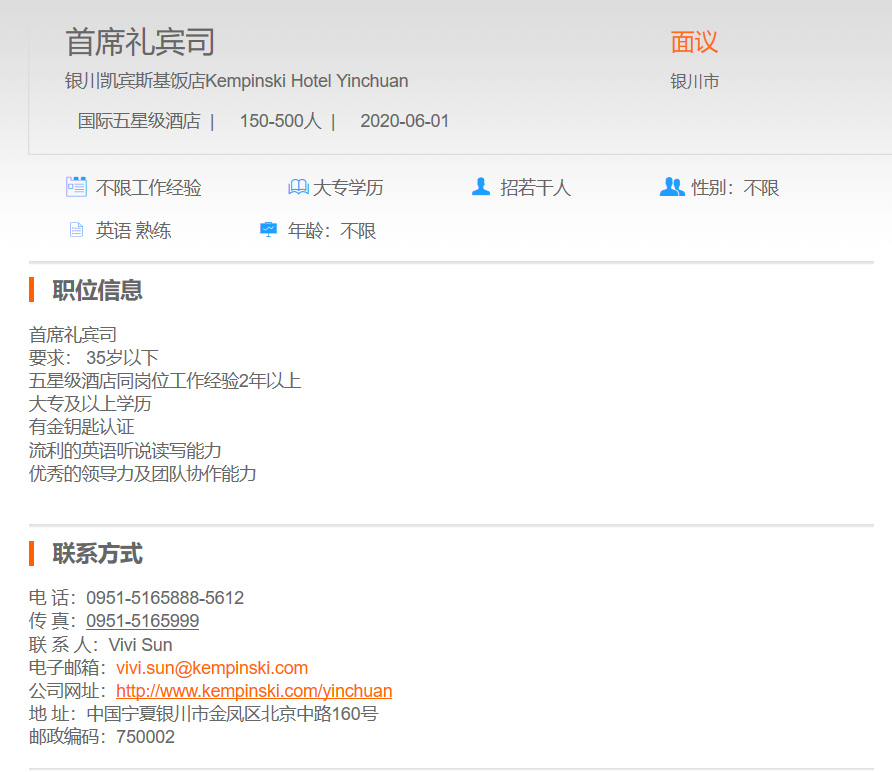The height and width of the screenshot is (772, 892).
Task: Click the single person icon beside 招若干人
Action: click(x=481, y=187)
